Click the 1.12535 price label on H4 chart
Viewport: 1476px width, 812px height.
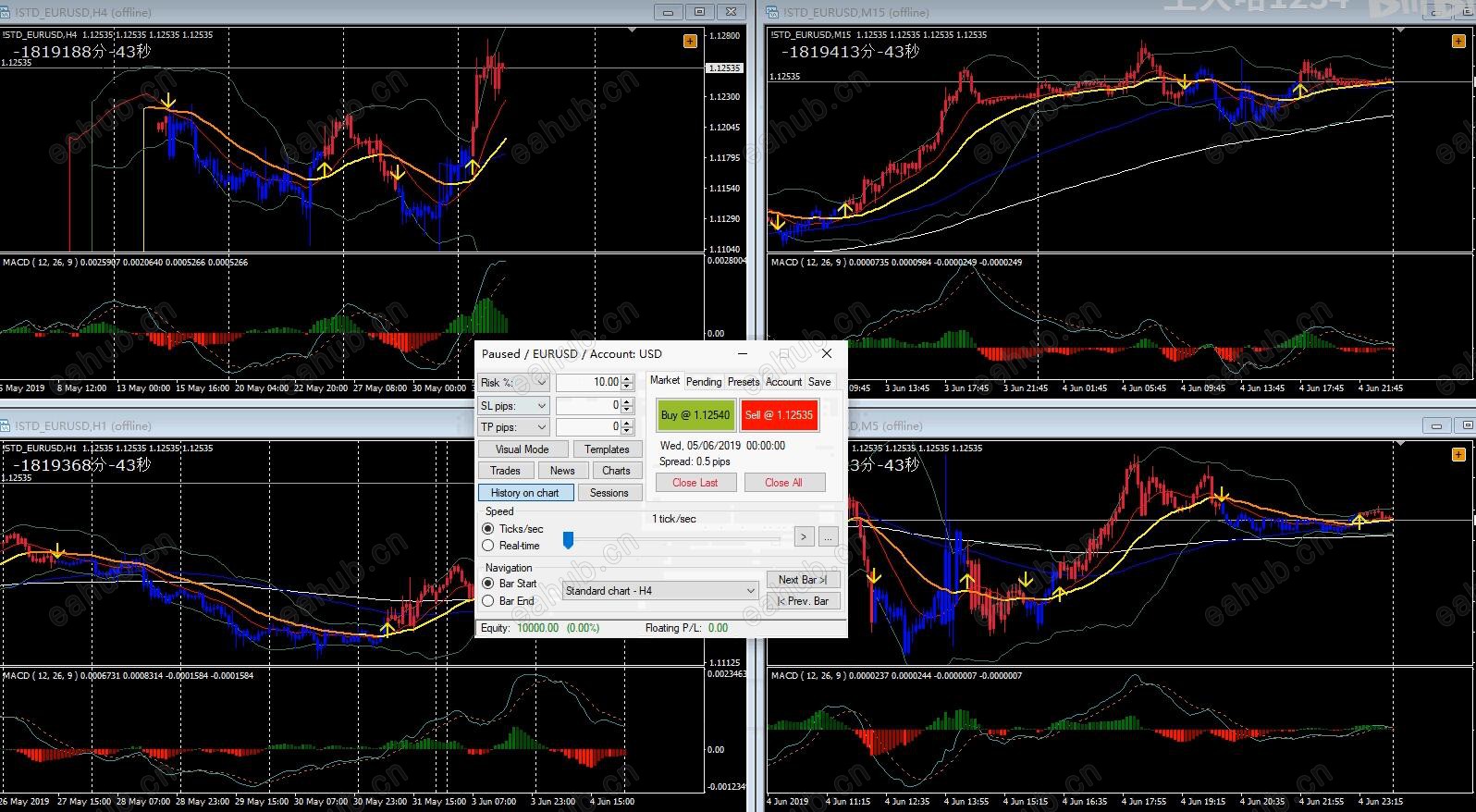723,68
